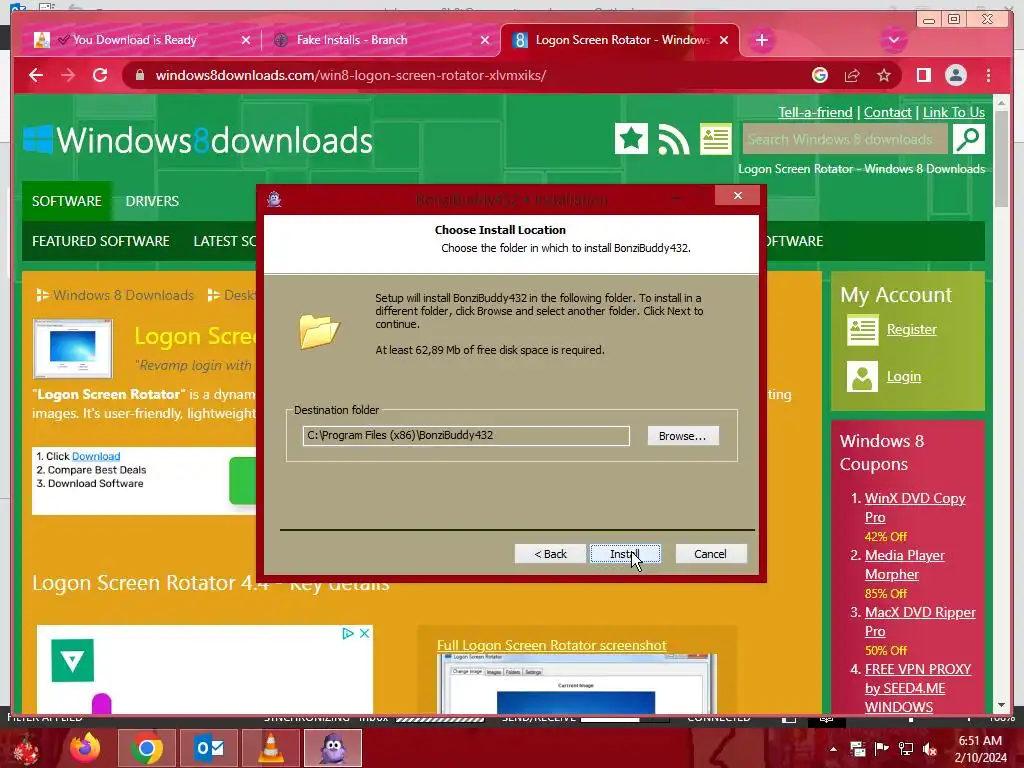Click the Logon Screen Rotator thumbnail
Screen dimensions: 1024x768
pos(72,349)
